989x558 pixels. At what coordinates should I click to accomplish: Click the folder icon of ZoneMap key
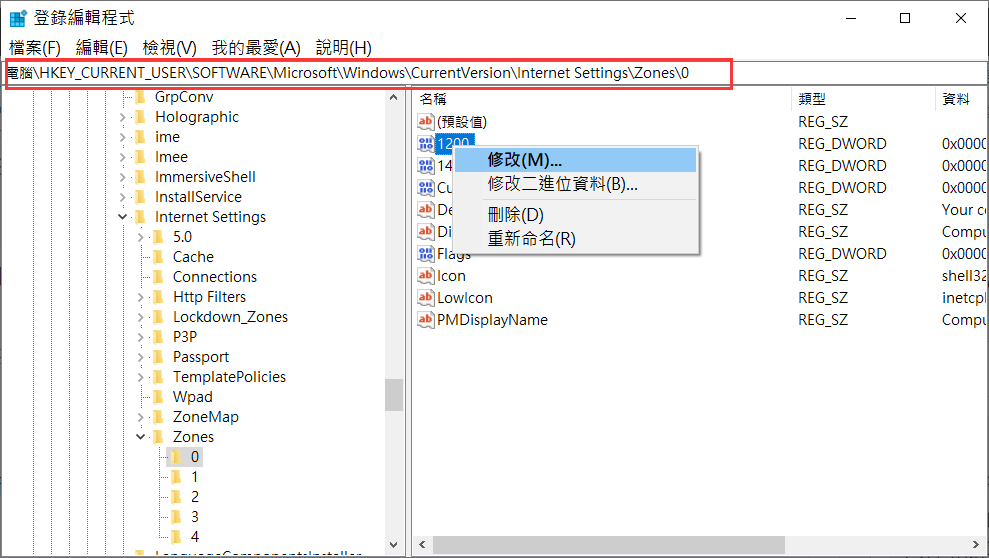tap(159, 417)
